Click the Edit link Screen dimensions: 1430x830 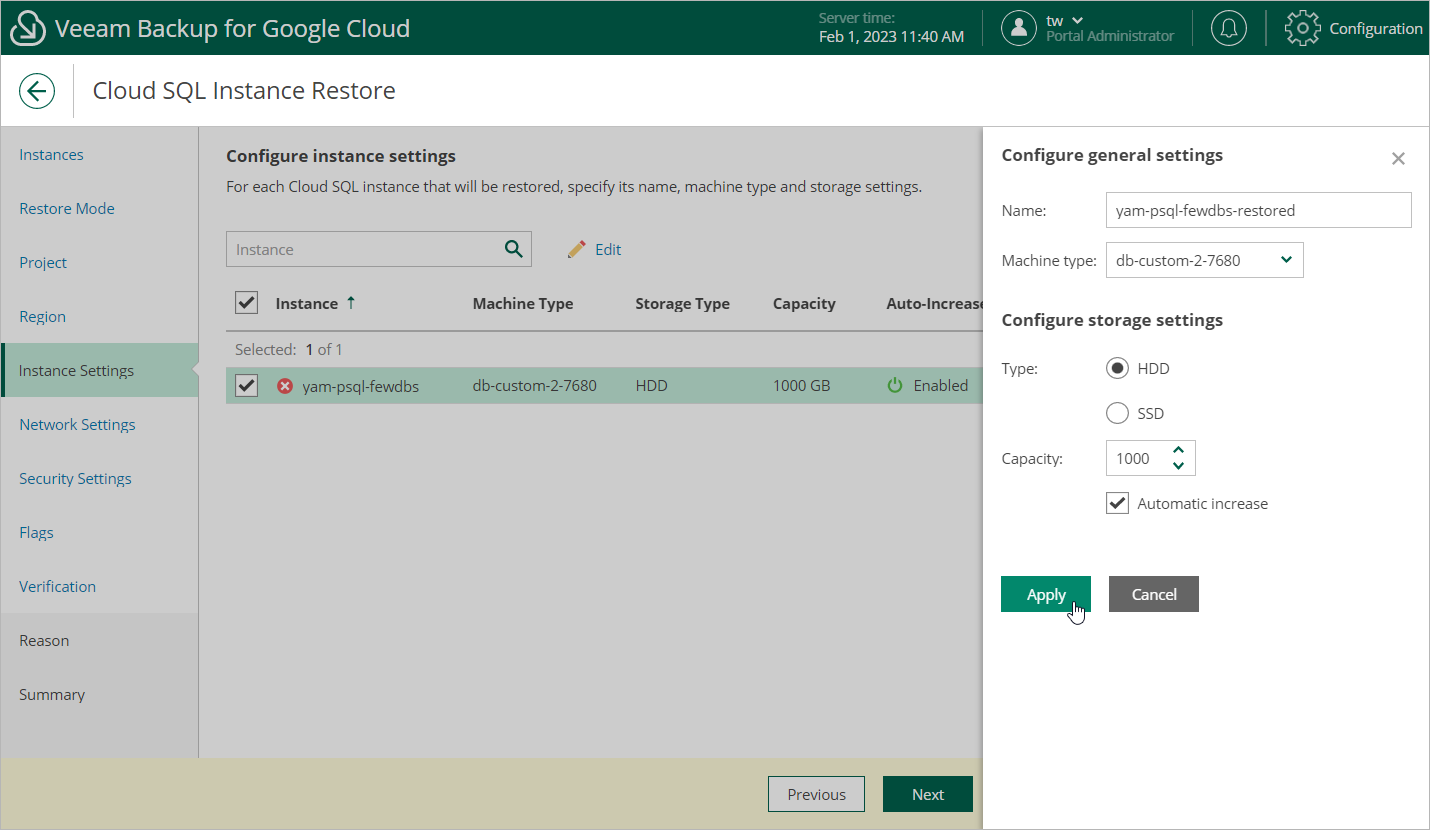coord(608,250)
